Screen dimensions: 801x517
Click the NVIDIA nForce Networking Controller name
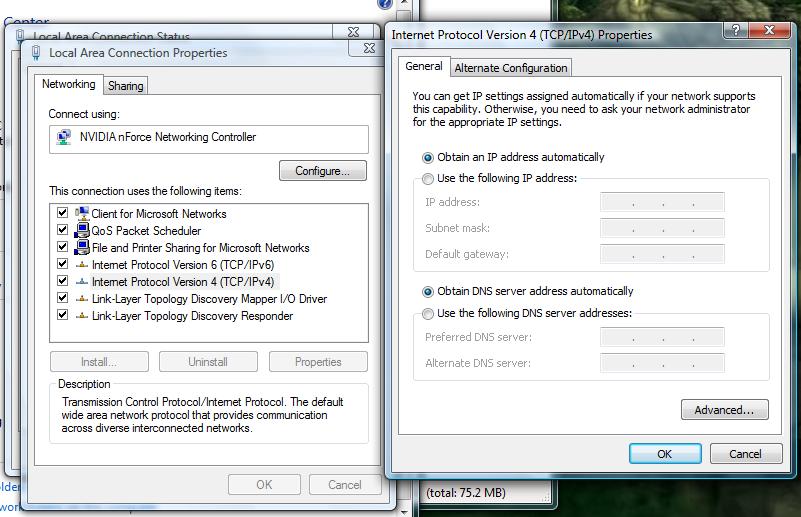pyautogui.click(x=168, y=137)
